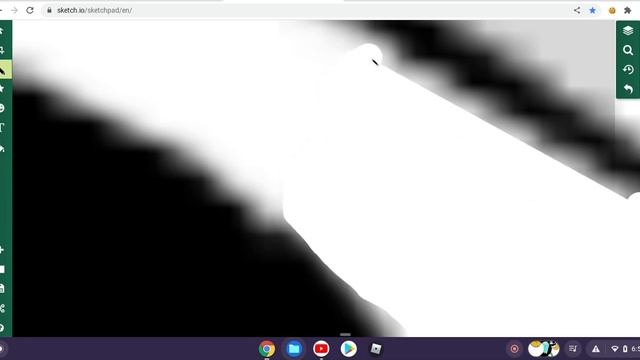The image size is (640, 360).
Task: Click the red screen recording indicator
Action: click(514, 349)
